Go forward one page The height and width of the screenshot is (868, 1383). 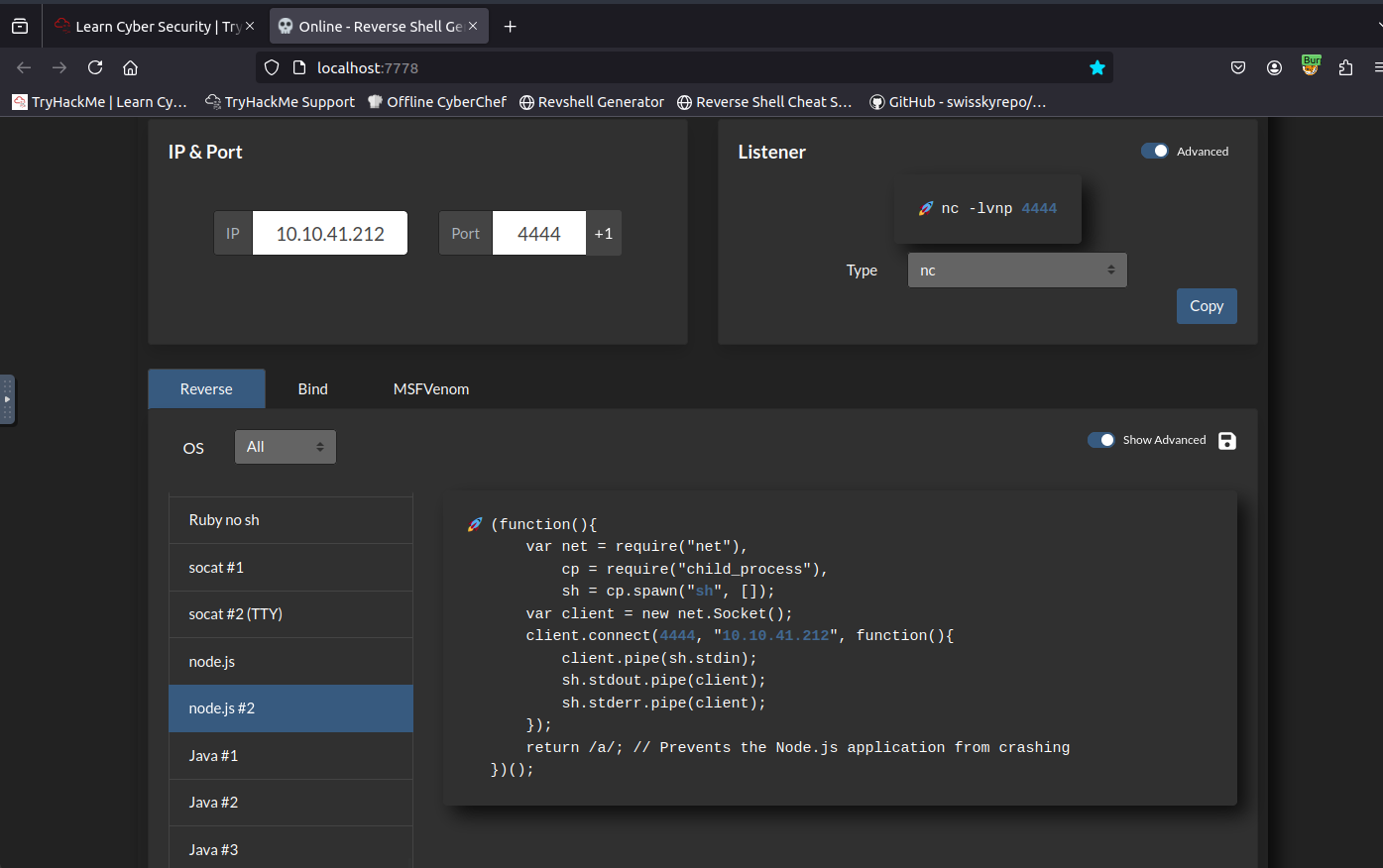pyautogui.click(x=59, y=67)
